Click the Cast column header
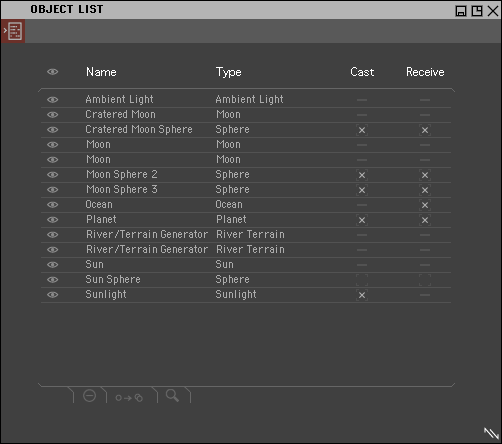 [x=362, y=72]
